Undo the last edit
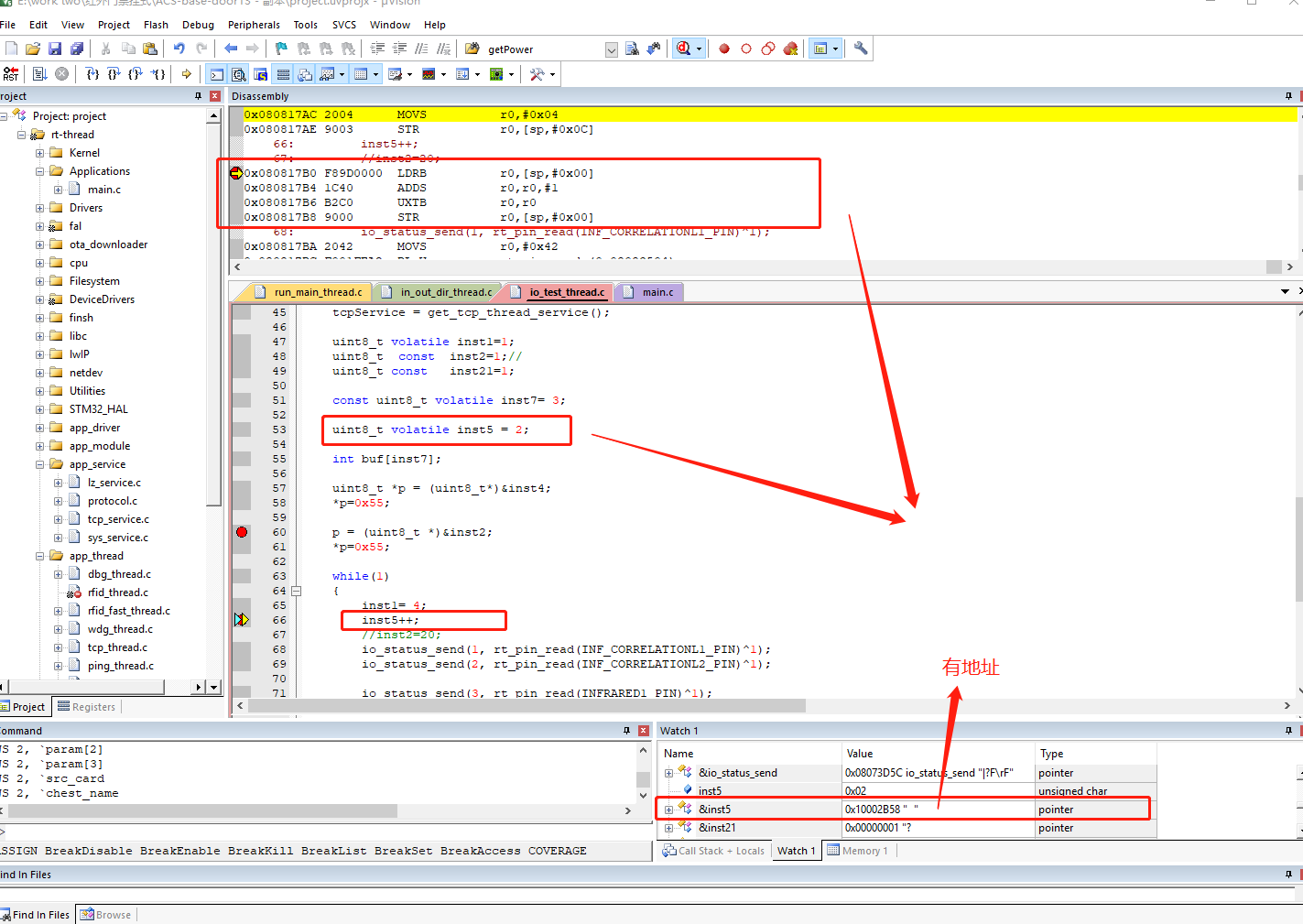Image resolution: width=1303 pixels, height=924 pixels. coord(179,49)
